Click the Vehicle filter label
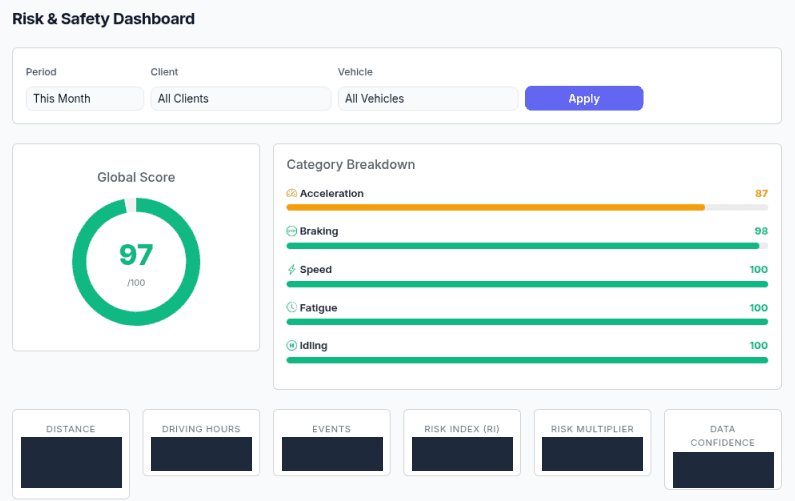This screenshot has width=795, height=501. 355,72
